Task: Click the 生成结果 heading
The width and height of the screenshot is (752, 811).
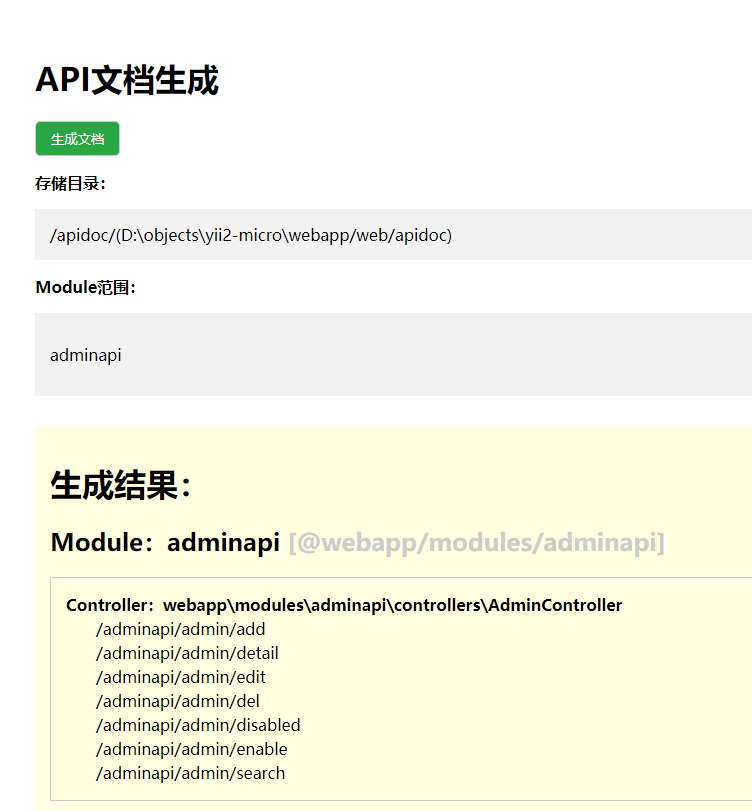Action: point(120,486)
